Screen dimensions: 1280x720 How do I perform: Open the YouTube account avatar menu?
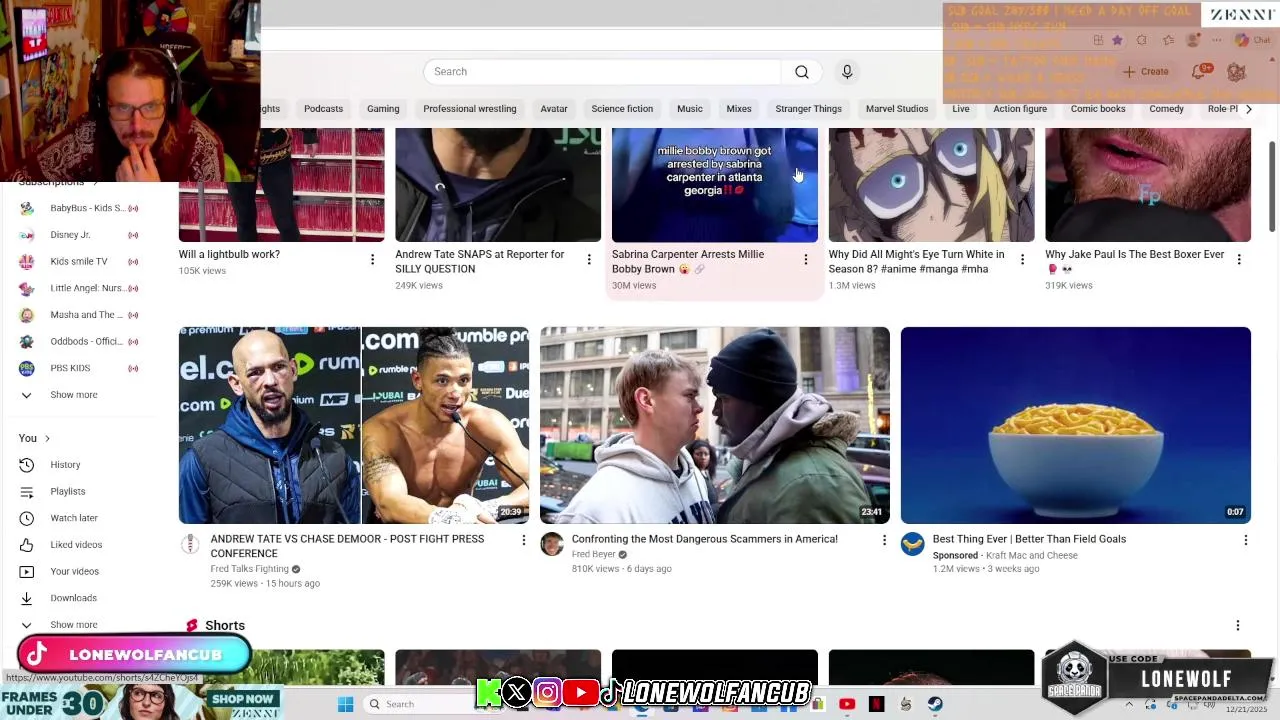(x=1237, y=72)
